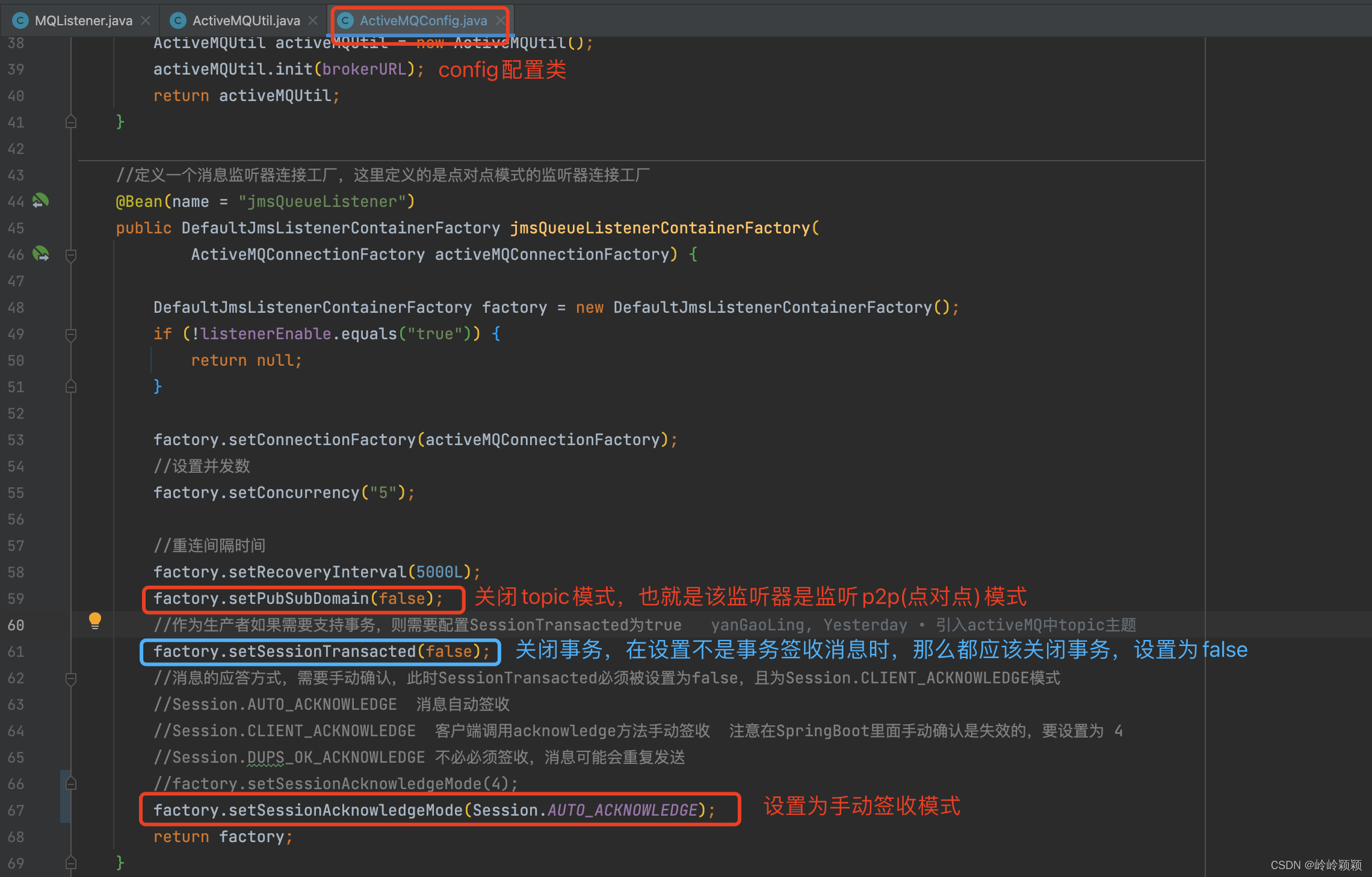Click setConnectionFactory on line 53
This screenshot has width=1372, height=877.
[323, 440]
